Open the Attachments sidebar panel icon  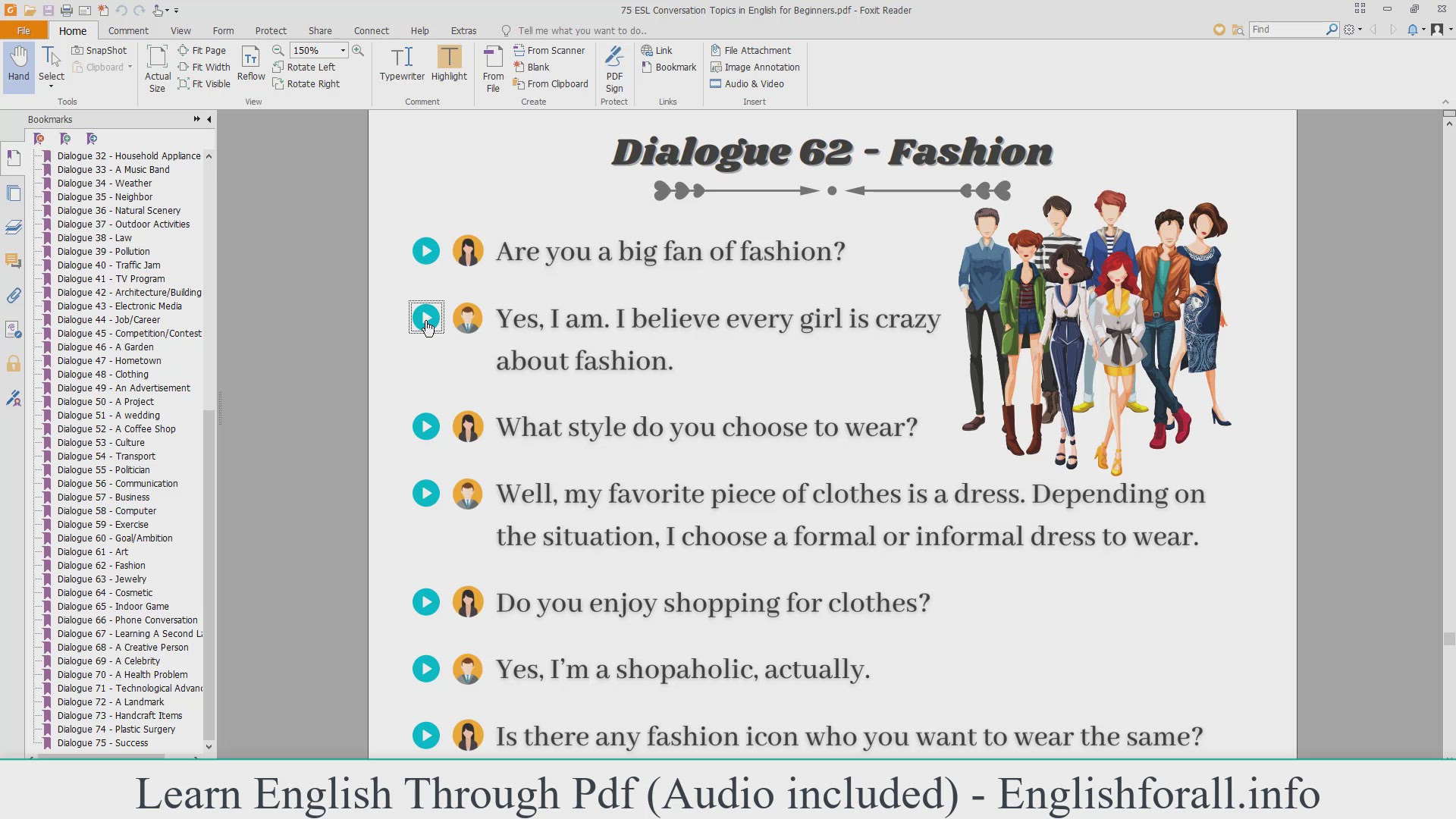[14, 296]
